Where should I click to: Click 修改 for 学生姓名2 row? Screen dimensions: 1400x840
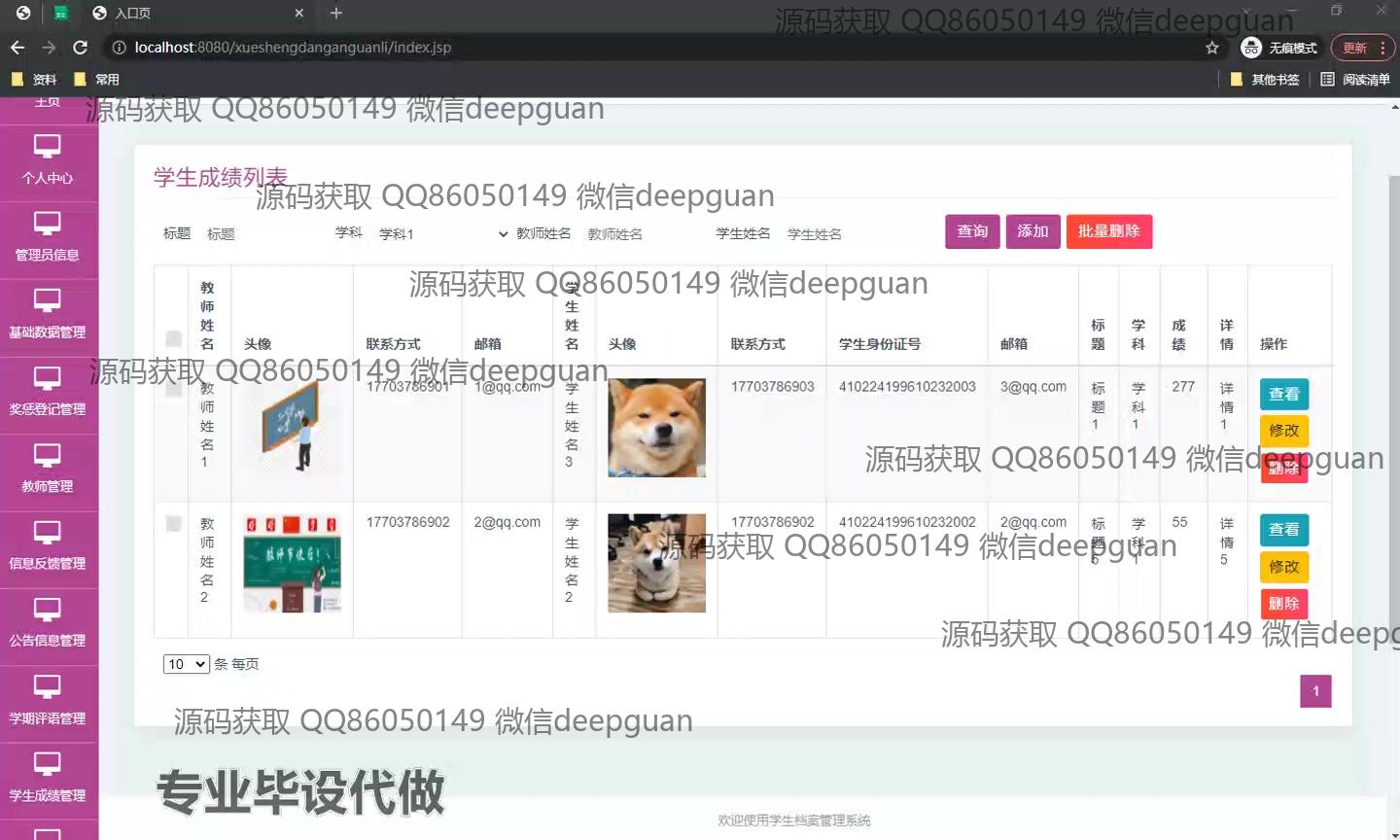1283,567
